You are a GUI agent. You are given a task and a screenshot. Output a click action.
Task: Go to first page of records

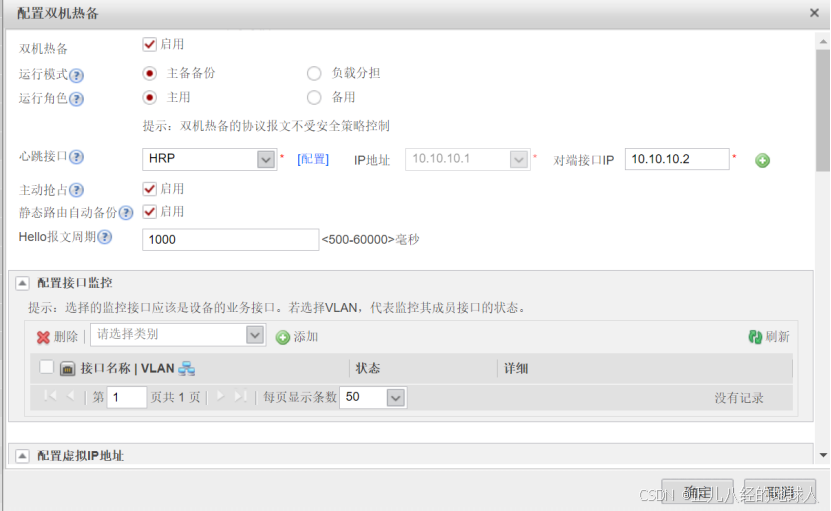(50, 397)
